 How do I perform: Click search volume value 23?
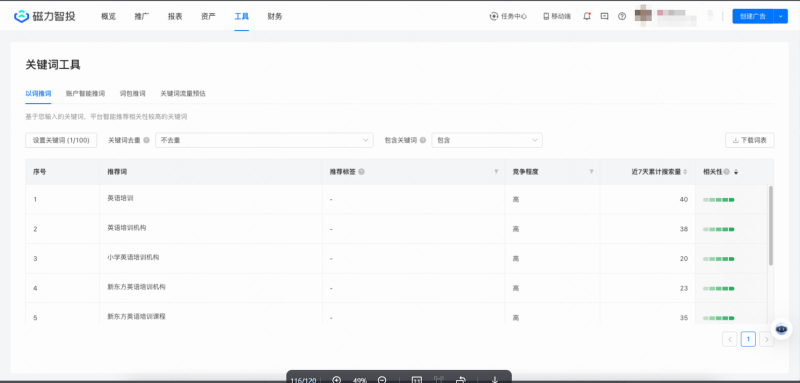tap(684, 288)
